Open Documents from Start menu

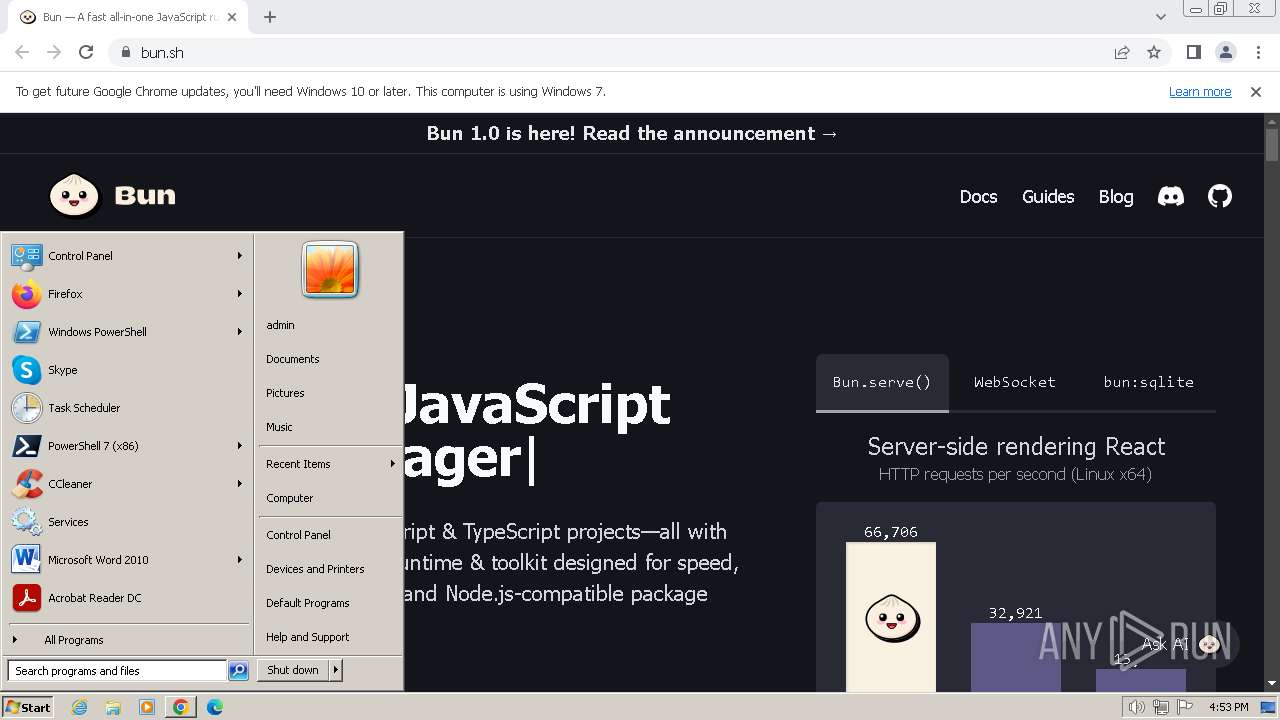coord(329,359)
